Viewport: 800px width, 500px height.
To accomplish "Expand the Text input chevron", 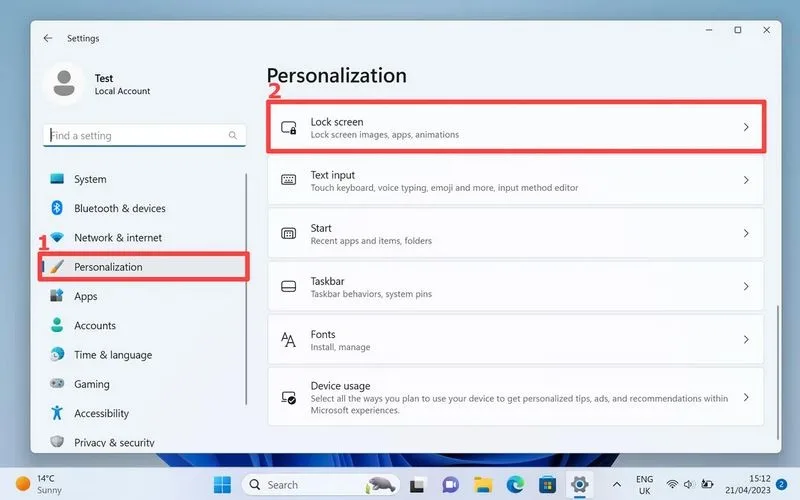I will 746,180.
